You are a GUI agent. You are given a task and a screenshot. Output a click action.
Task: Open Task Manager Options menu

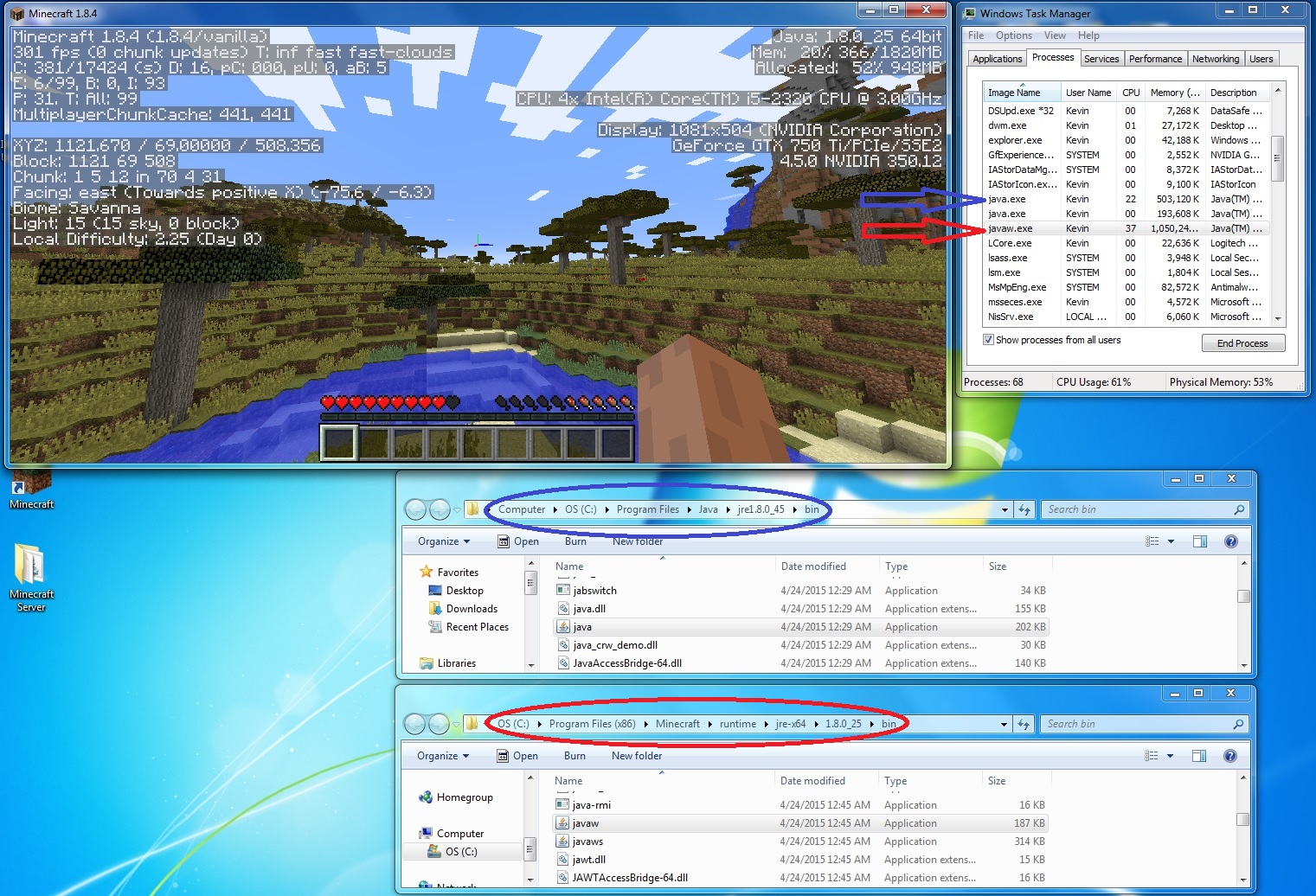click(x=1014, y=35)
